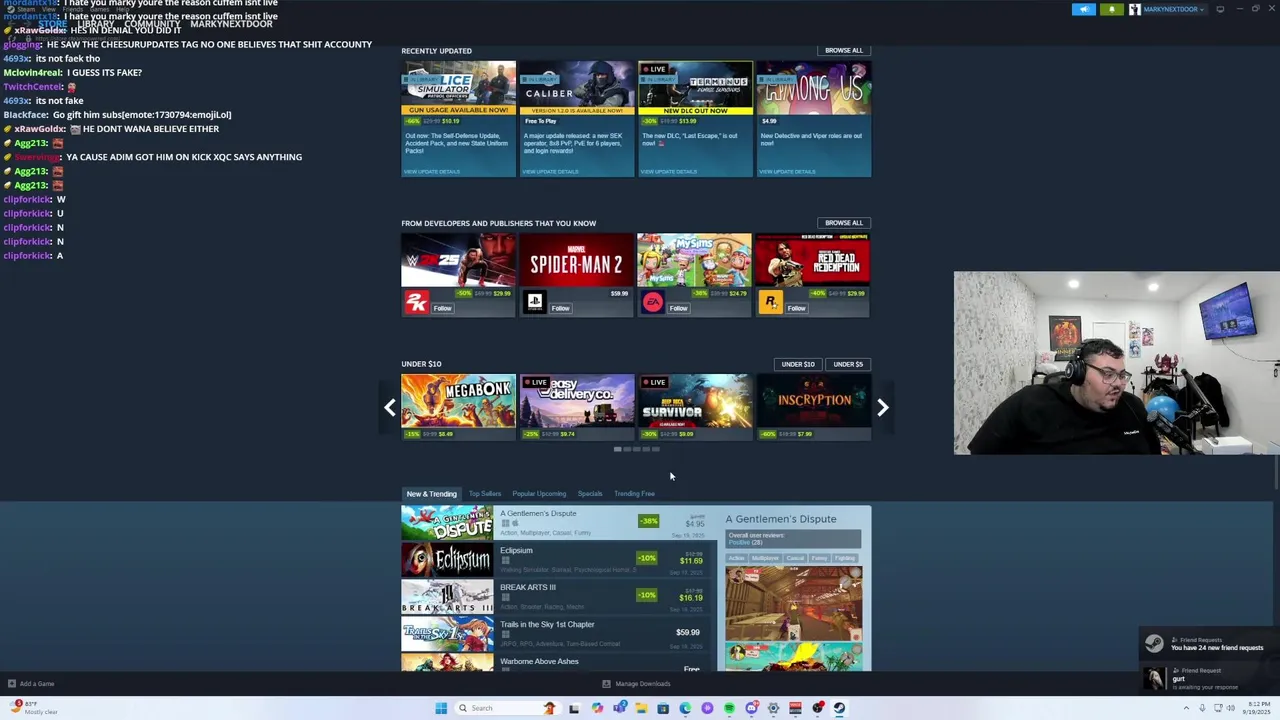View update details for Terminus
This screenshot has height=720, width=1280.
coord(668,171)
